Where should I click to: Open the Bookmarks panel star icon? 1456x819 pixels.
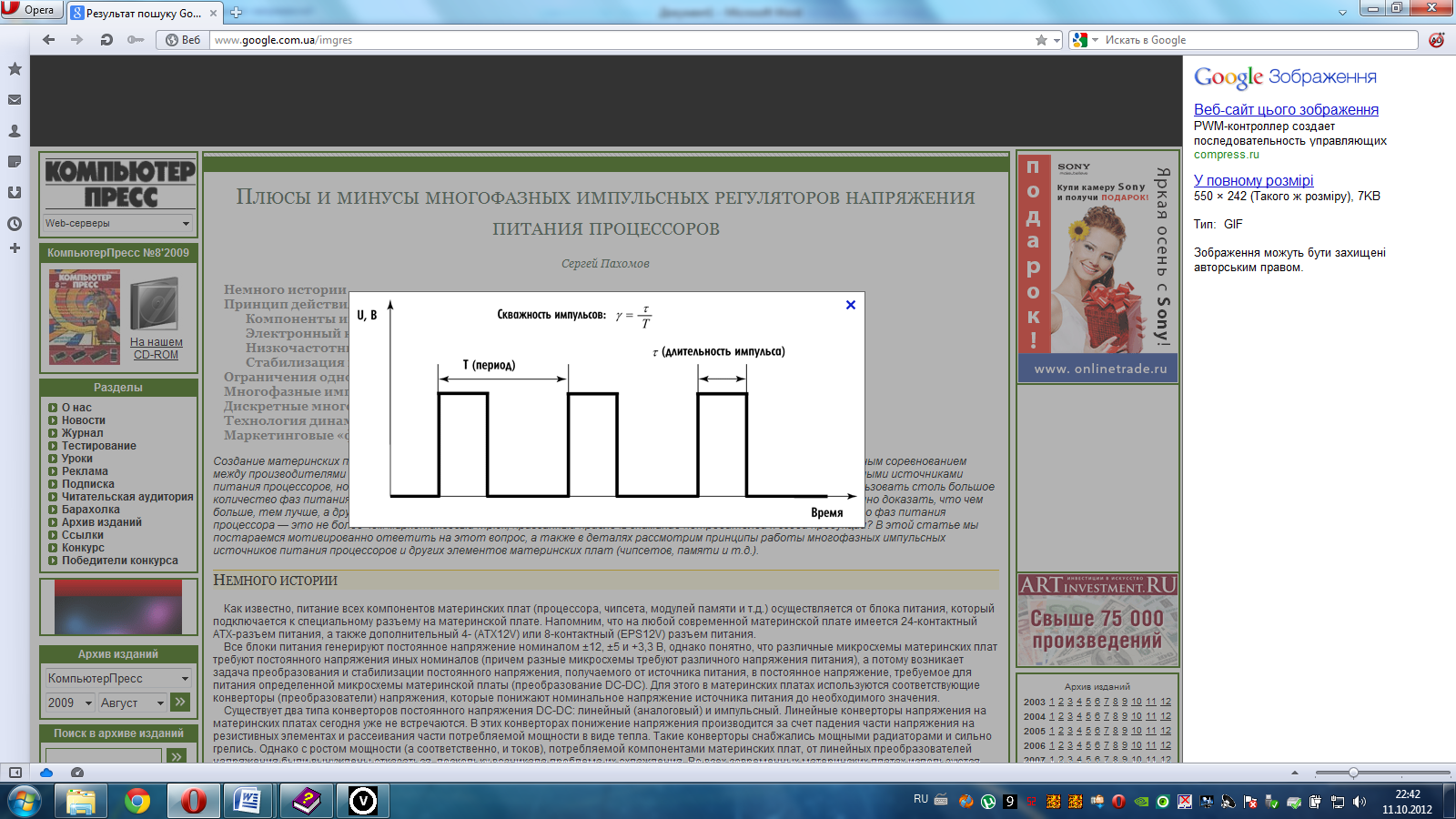(x=15, y=69)
